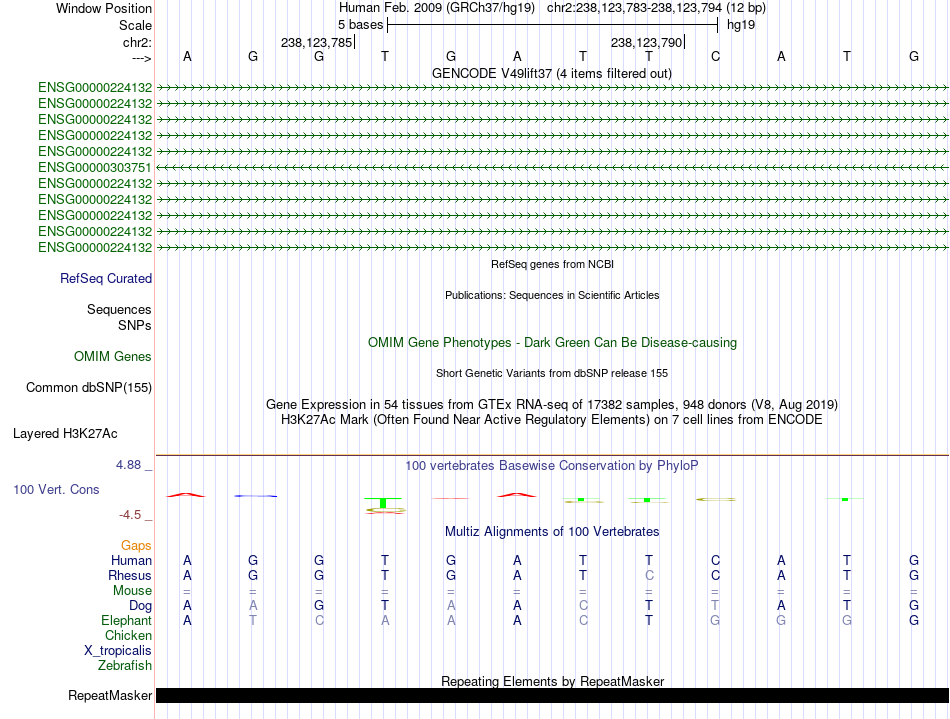Select the Layered H3K27Ac track label
The height and width of the screenshot is (719, 950).
pos(65,434)
